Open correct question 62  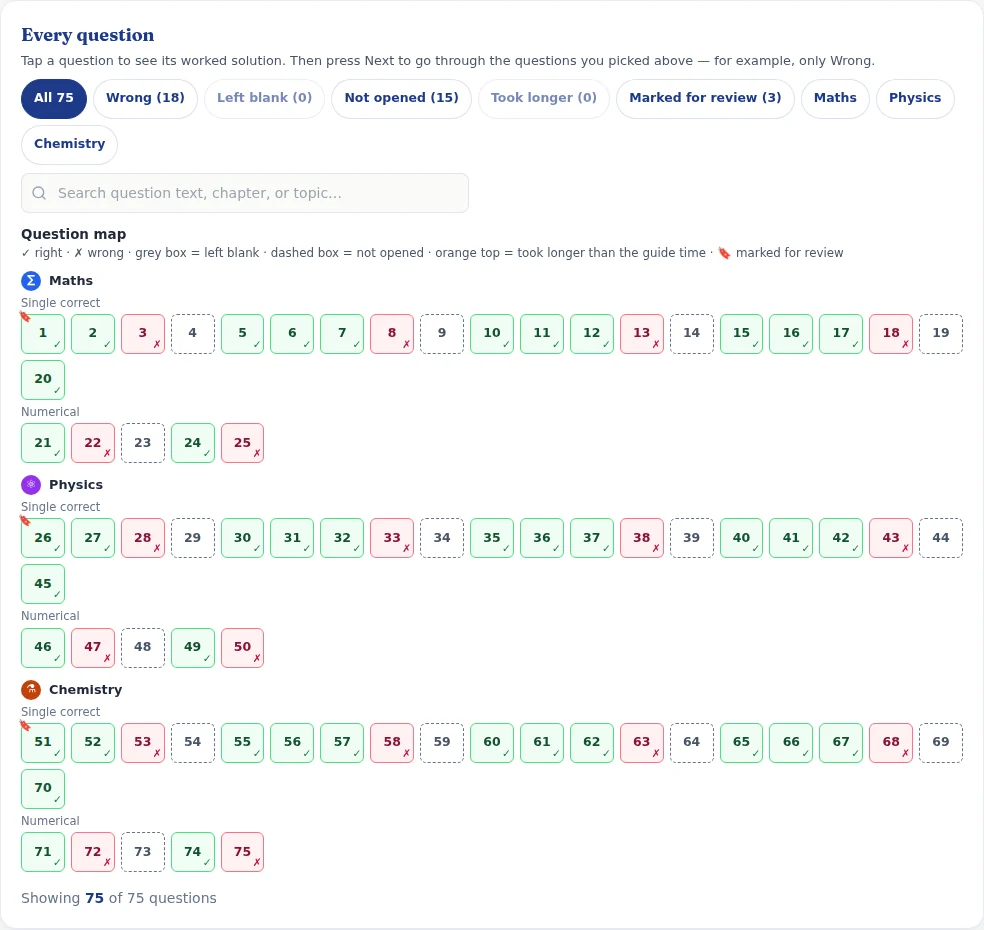pyautogui.click(x=592, y=742)
